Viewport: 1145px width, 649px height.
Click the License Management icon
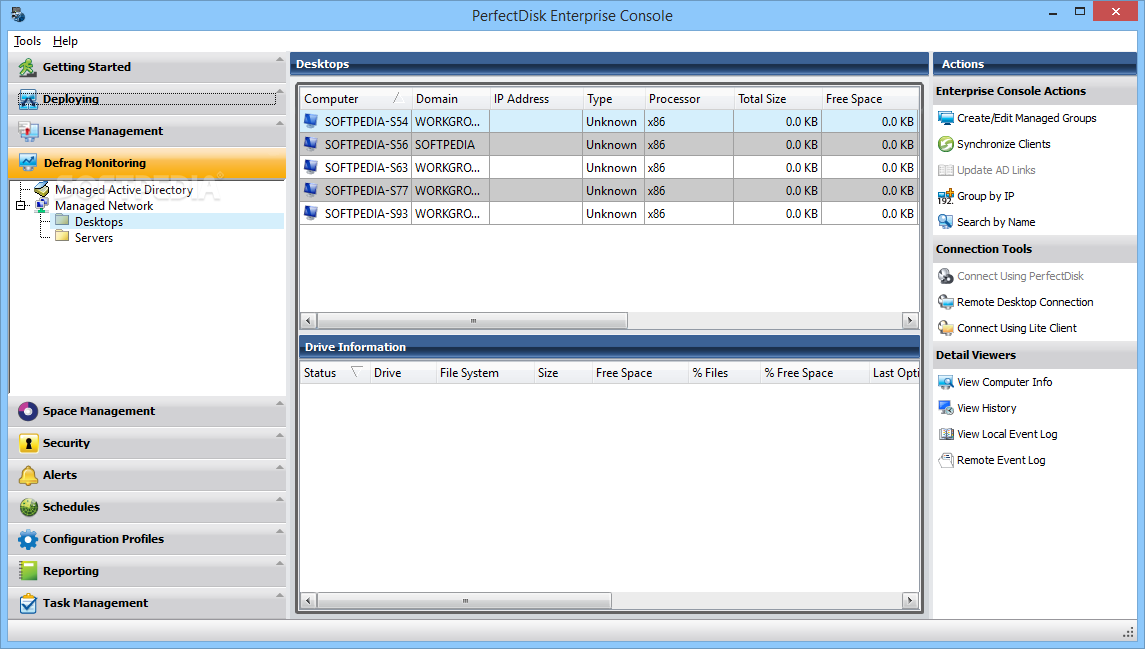coord(28,131)
